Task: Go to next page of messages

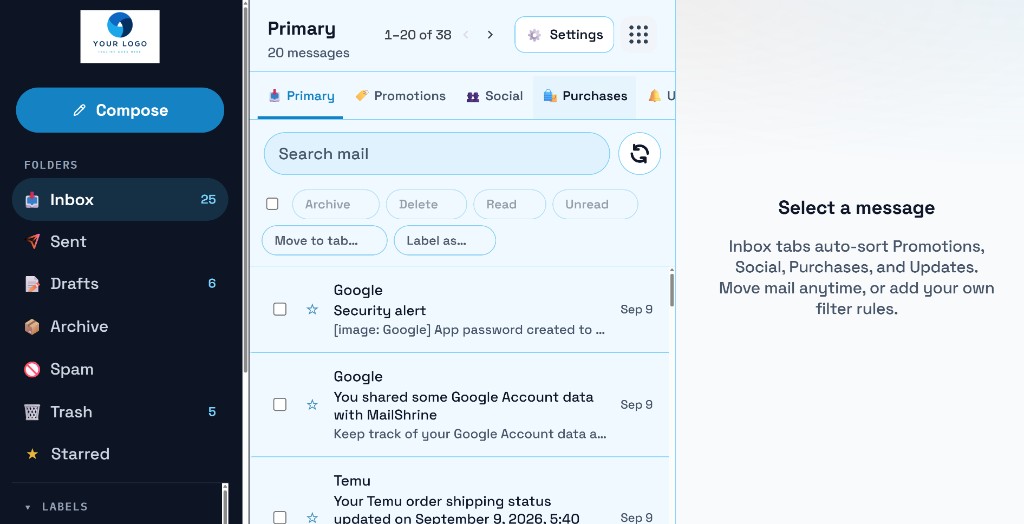Action: [x=490, y=35]
